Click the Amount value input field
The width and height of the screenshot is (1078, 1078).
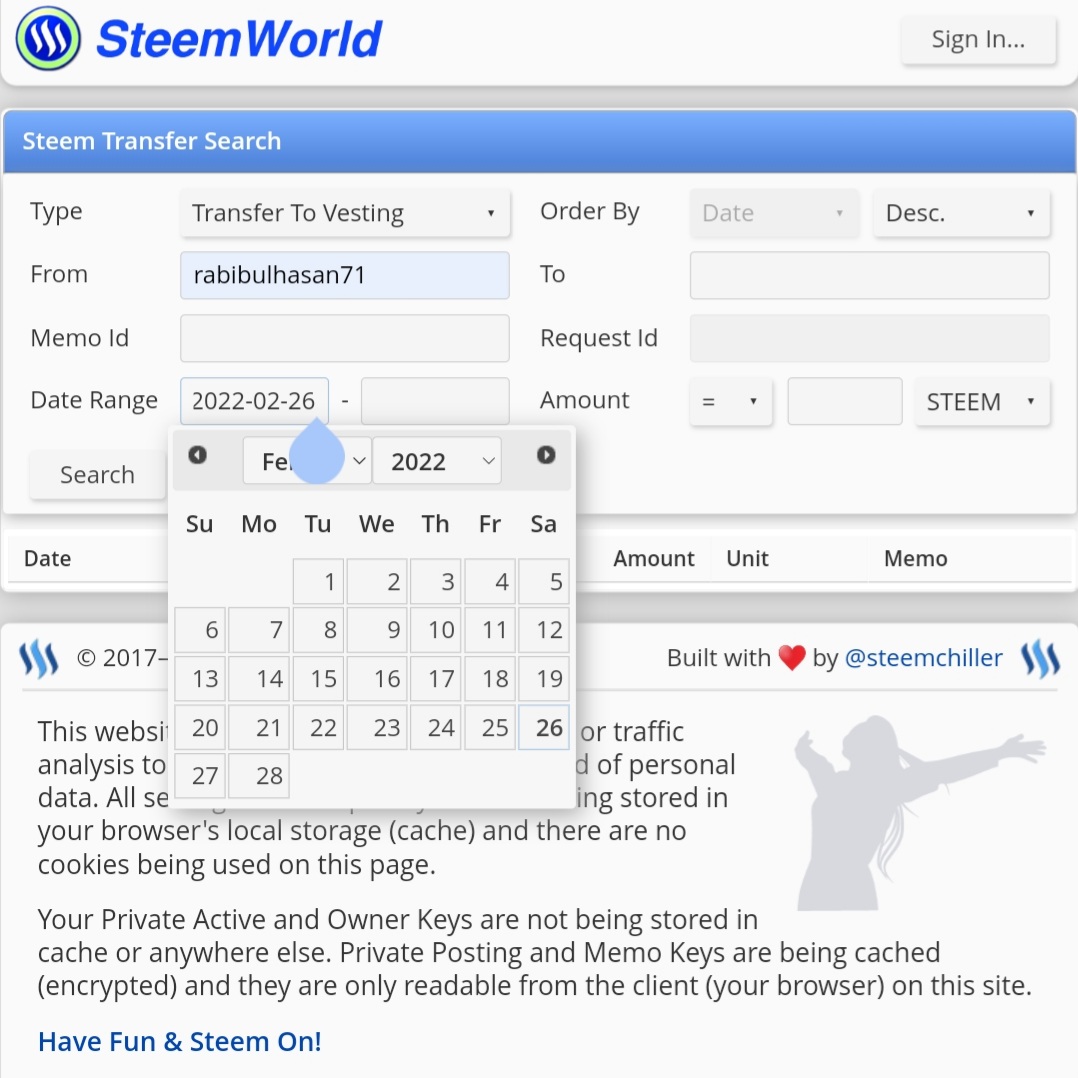pyautogui.click(x=845, y=401)
